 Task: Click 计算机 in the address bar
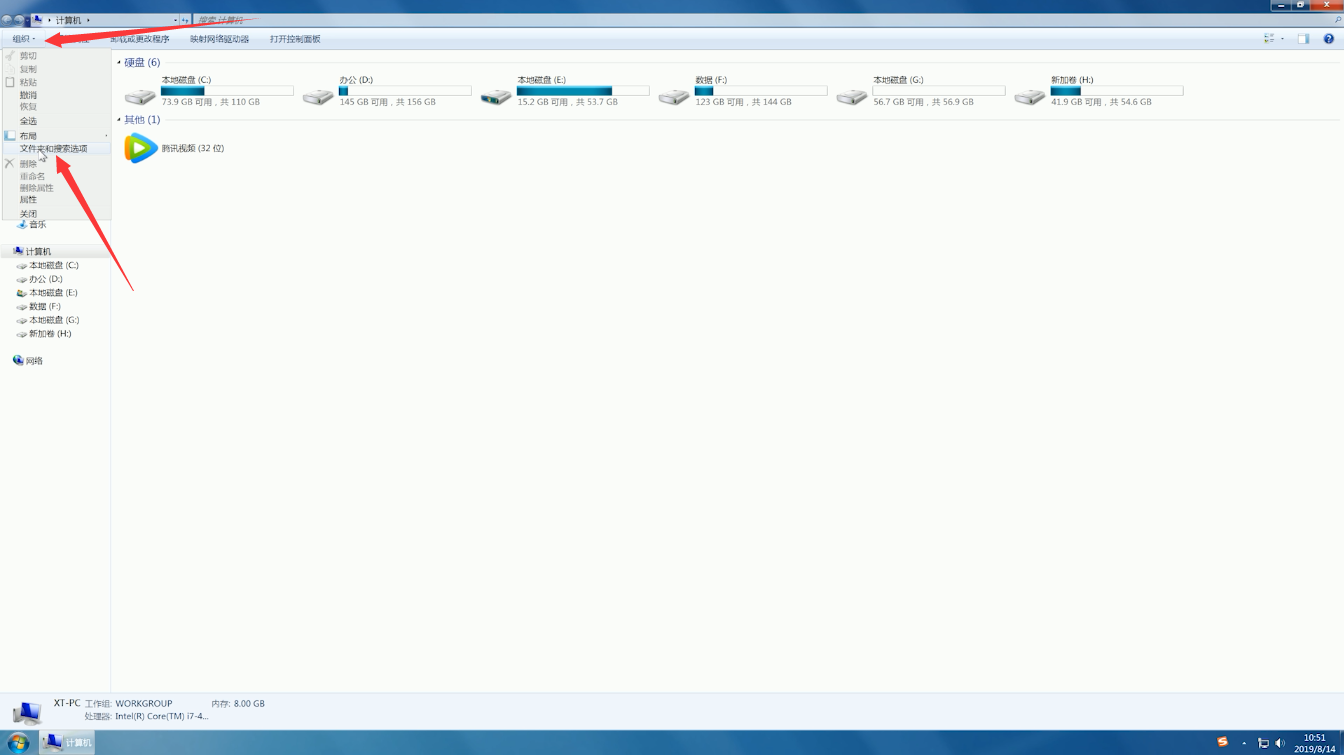point(68,20)
